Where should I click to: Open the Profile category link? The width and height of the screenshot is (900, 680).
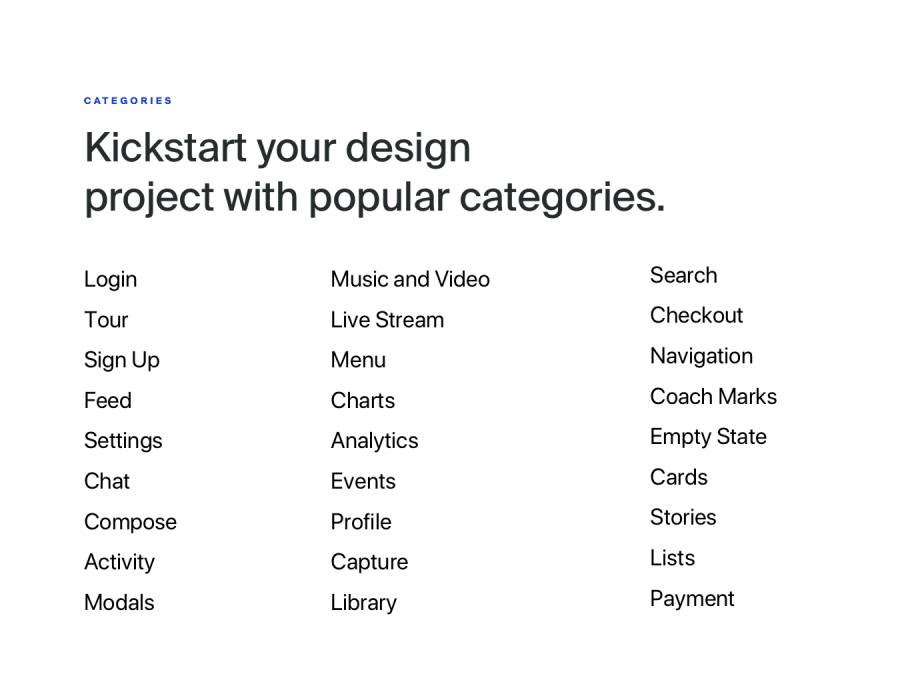click(361, 522)
